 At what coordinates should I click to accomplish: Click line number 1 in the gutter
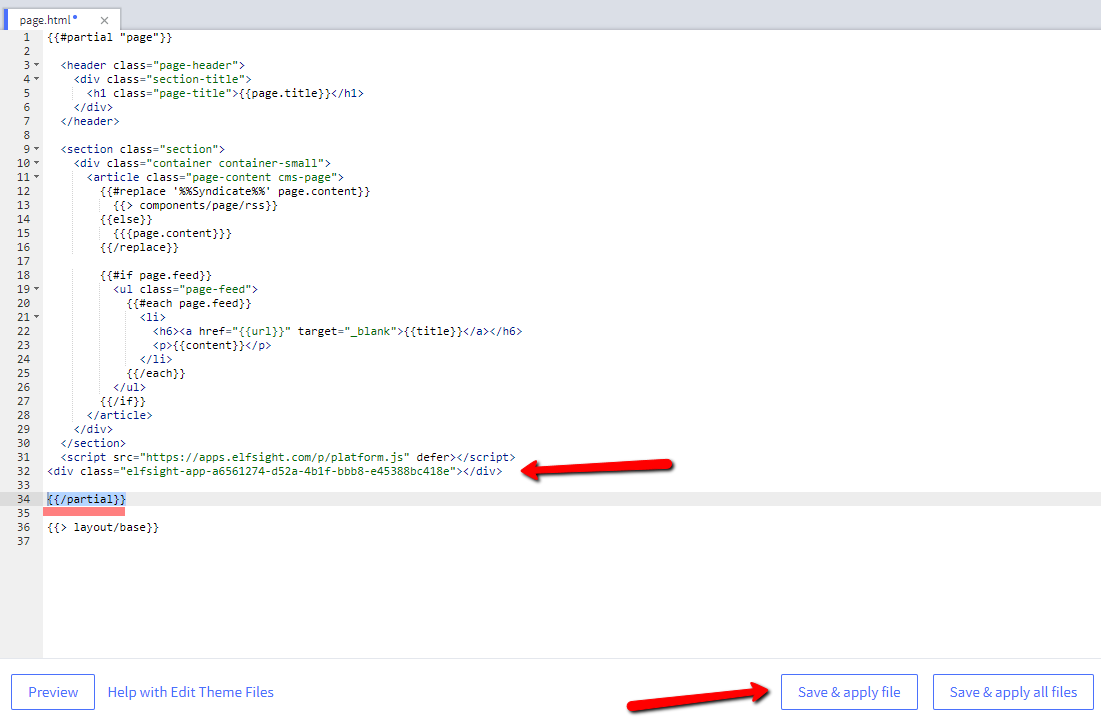click(27, 37)
